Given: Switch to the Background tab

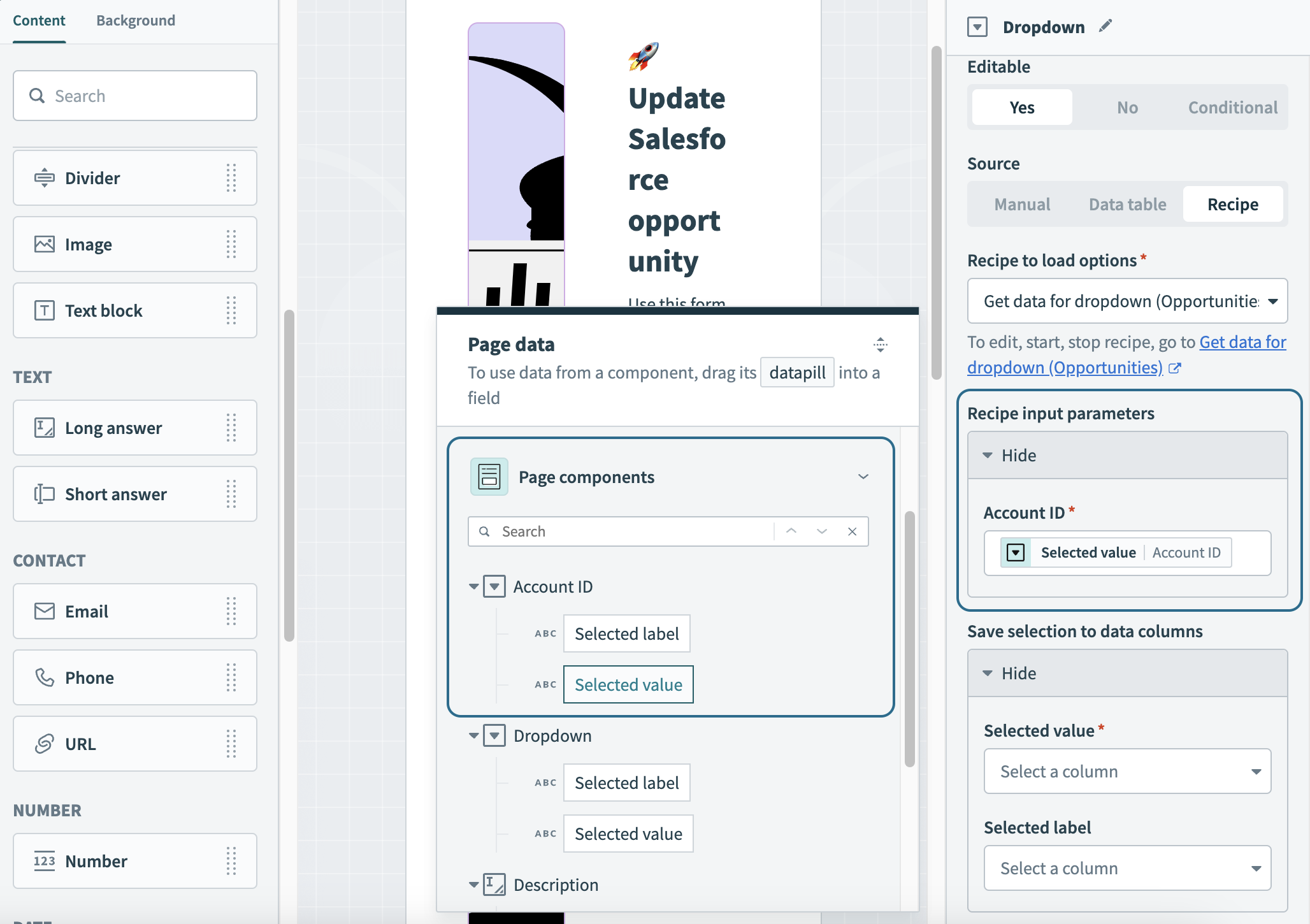Looking at the screenshot, I should (x=136, y=20).
